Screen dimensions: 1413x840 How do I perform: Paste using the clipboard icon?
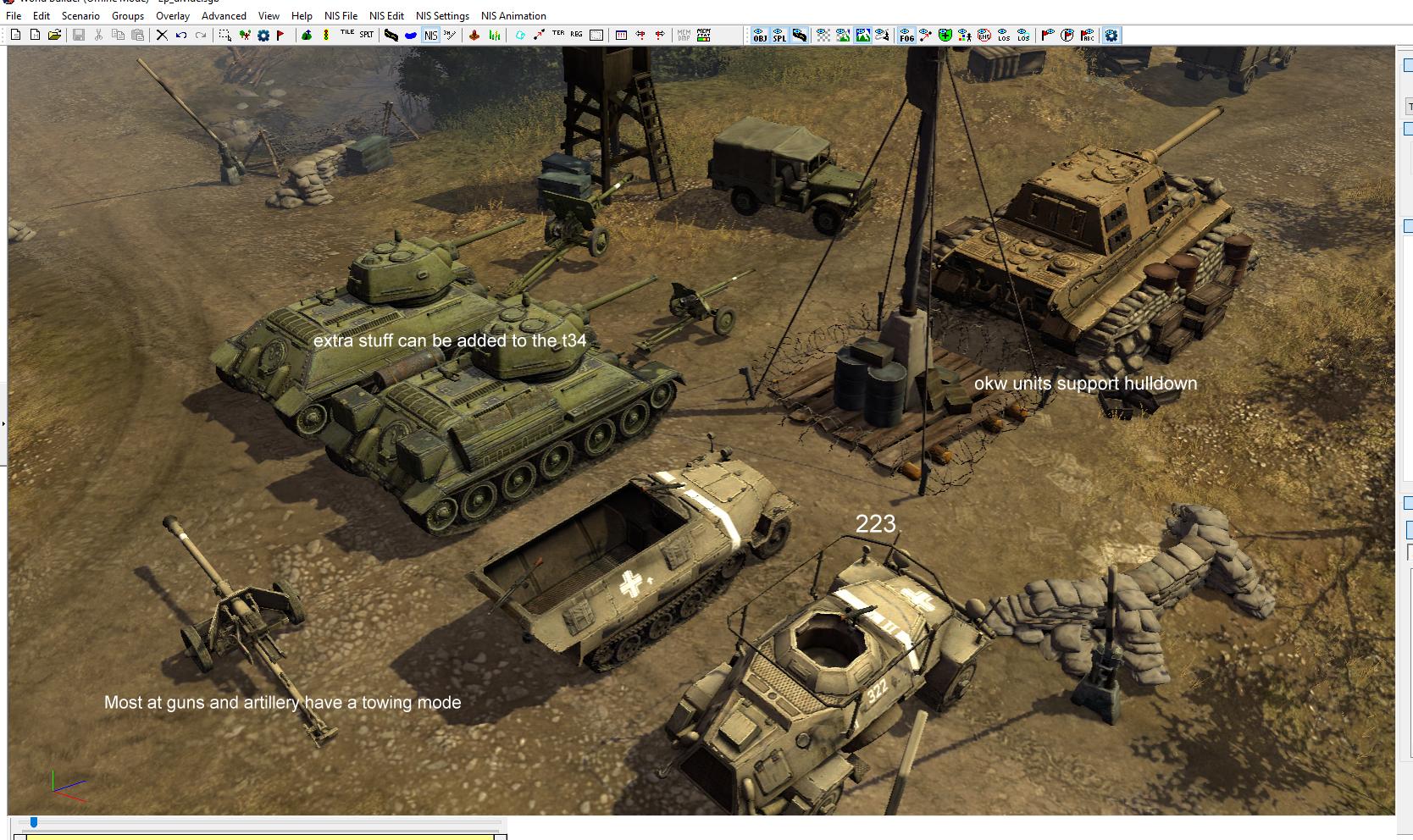click(x=137, y=35)
